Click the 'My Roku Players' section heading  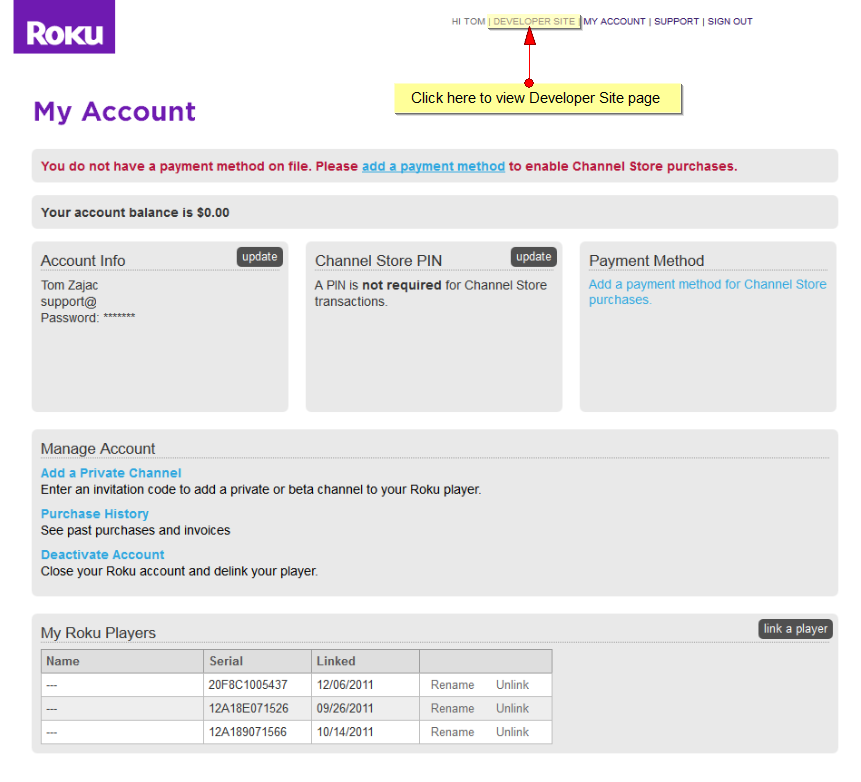[x=98, y=633]
